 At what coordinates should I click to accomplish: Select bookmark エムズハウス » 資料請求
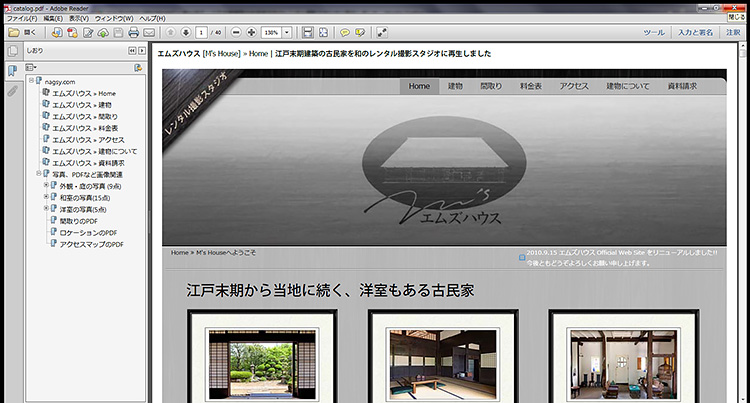point(88,163)
